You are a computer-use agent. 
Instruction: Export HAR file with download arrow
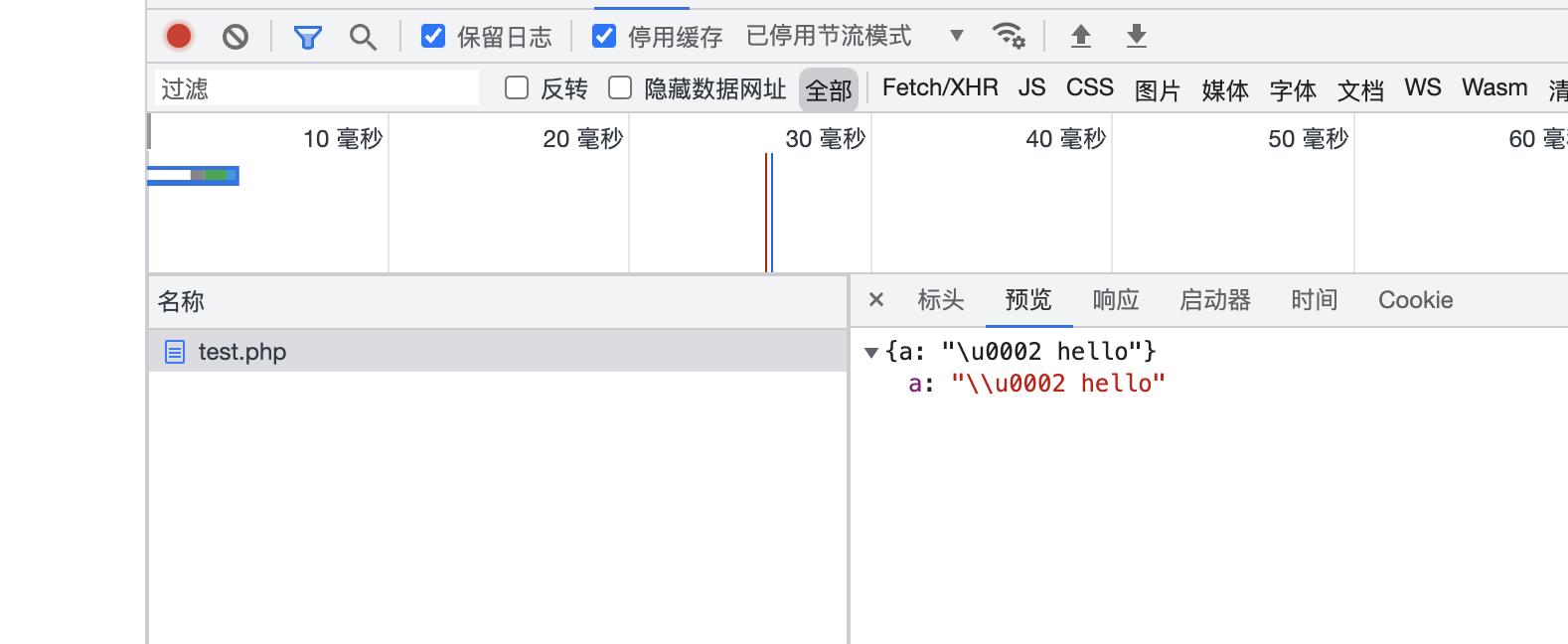(1137, 37)
